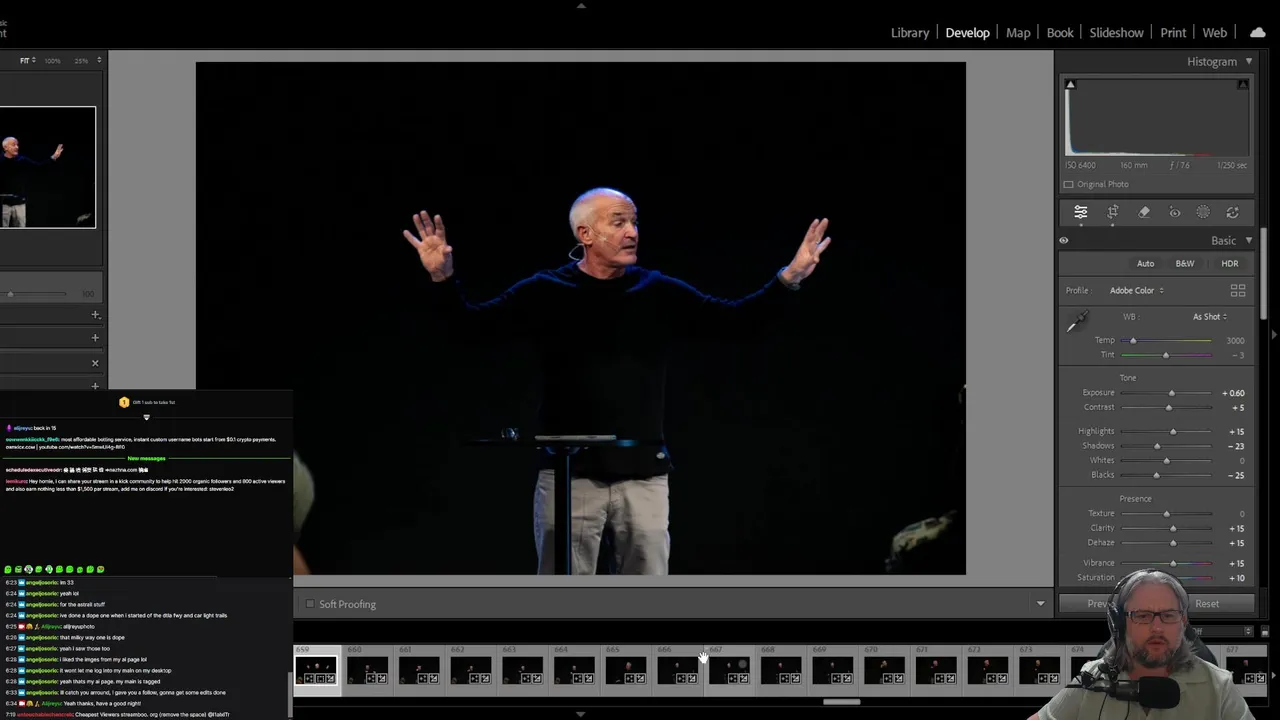The image size is (1280, 720).
Task: Click the Blacks slider handle
Action: click(x=1156, y=475)
